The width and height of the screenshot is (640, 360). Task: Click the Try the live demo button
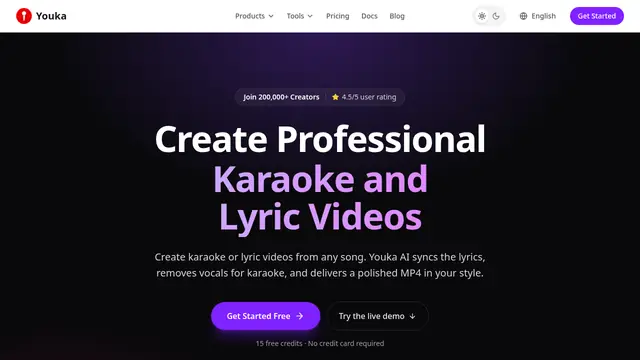(x=378, y=316)
